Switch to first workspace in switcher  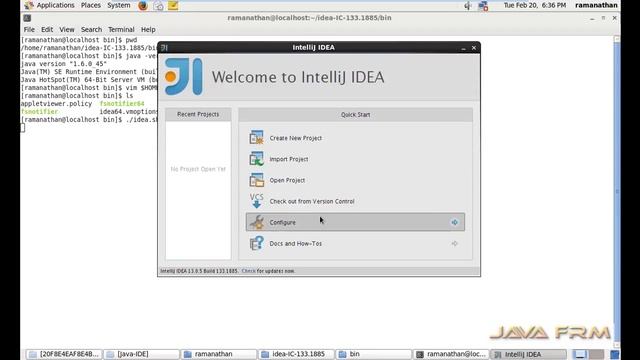coord(579,354)
